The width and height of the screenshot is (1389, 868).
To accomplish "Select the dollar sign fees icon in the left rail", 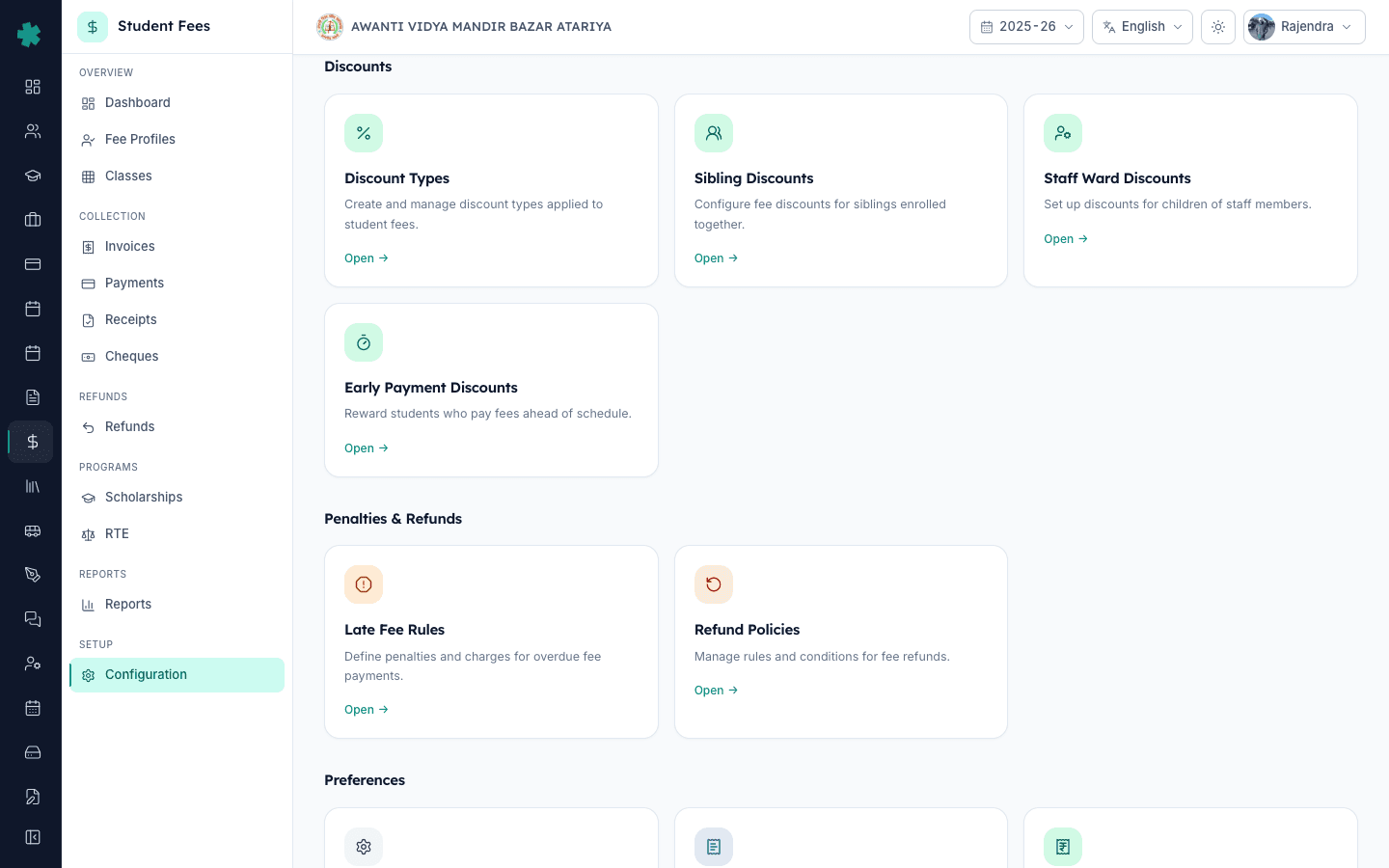I will (x=33, y=442).
